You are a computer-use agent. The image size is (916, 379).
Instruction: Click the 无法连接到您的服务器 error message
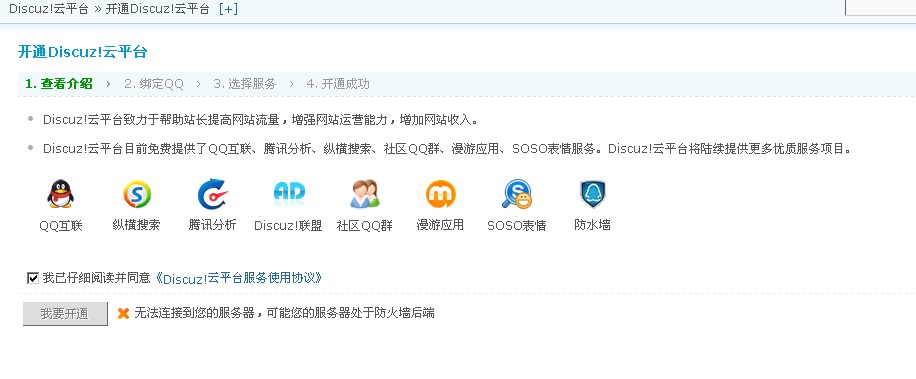click(284, 313)
